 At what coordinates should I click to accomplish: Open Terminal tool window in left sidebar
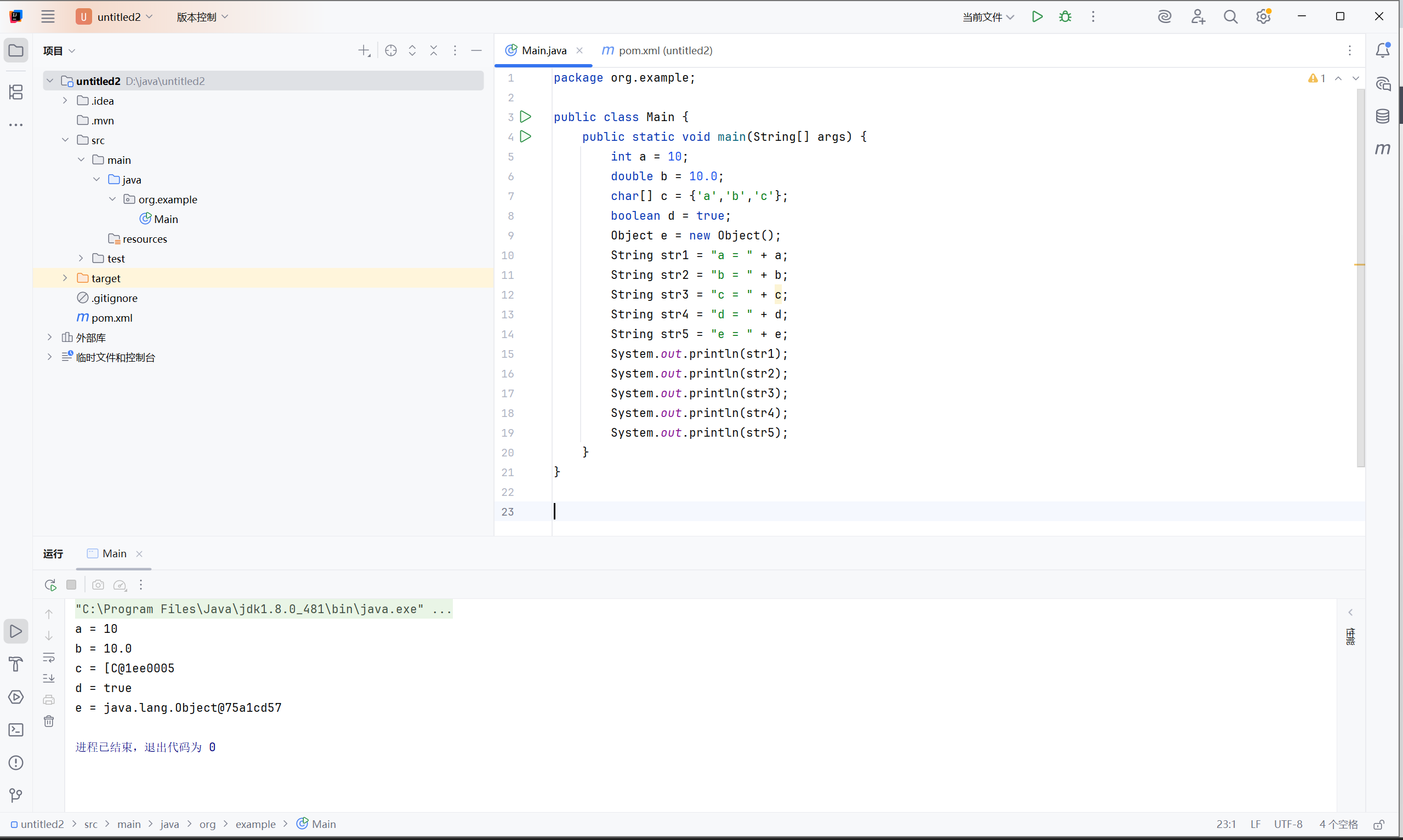tap(16, 730)
